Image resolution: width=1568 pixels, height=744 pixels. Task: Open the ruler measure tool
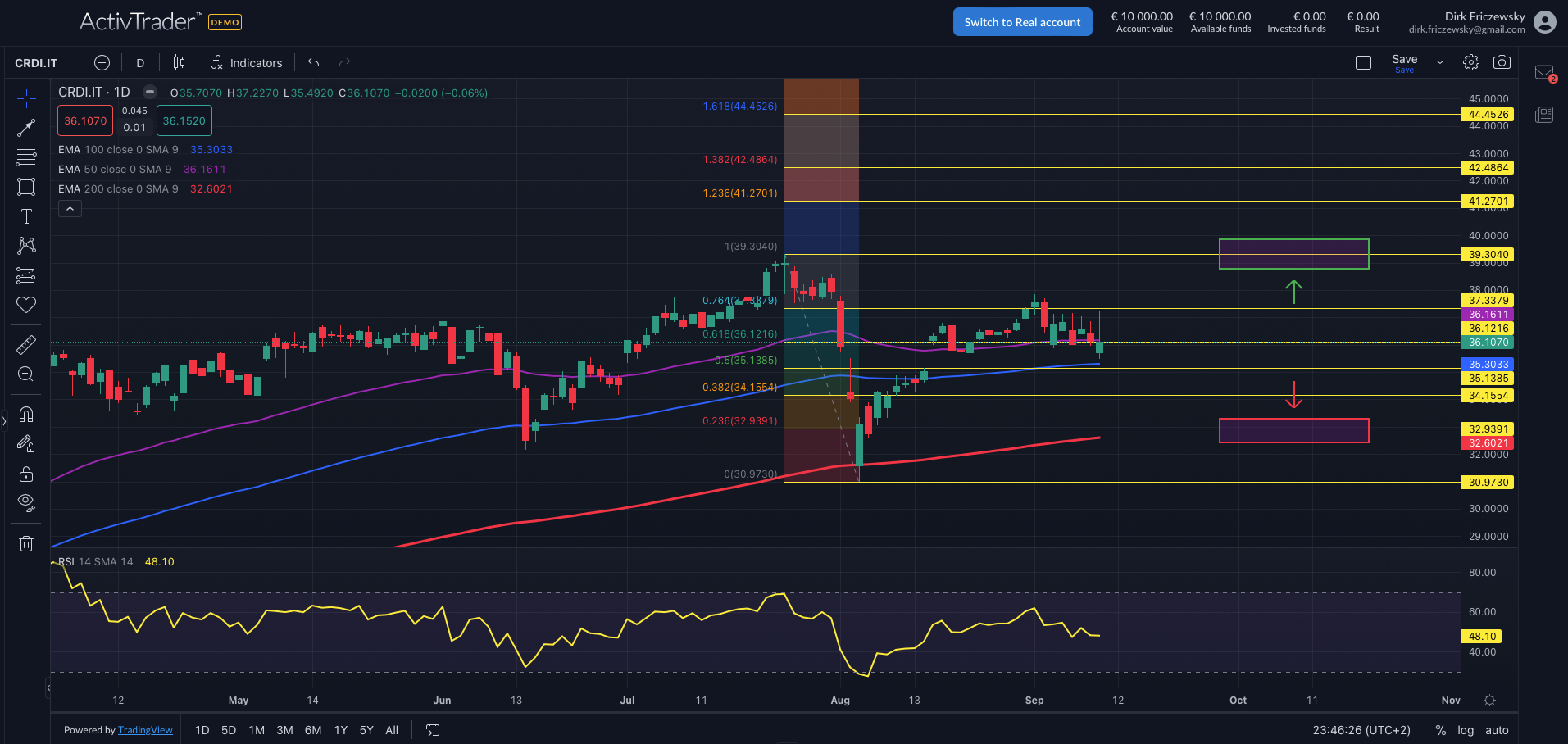[x=26, y=344]
